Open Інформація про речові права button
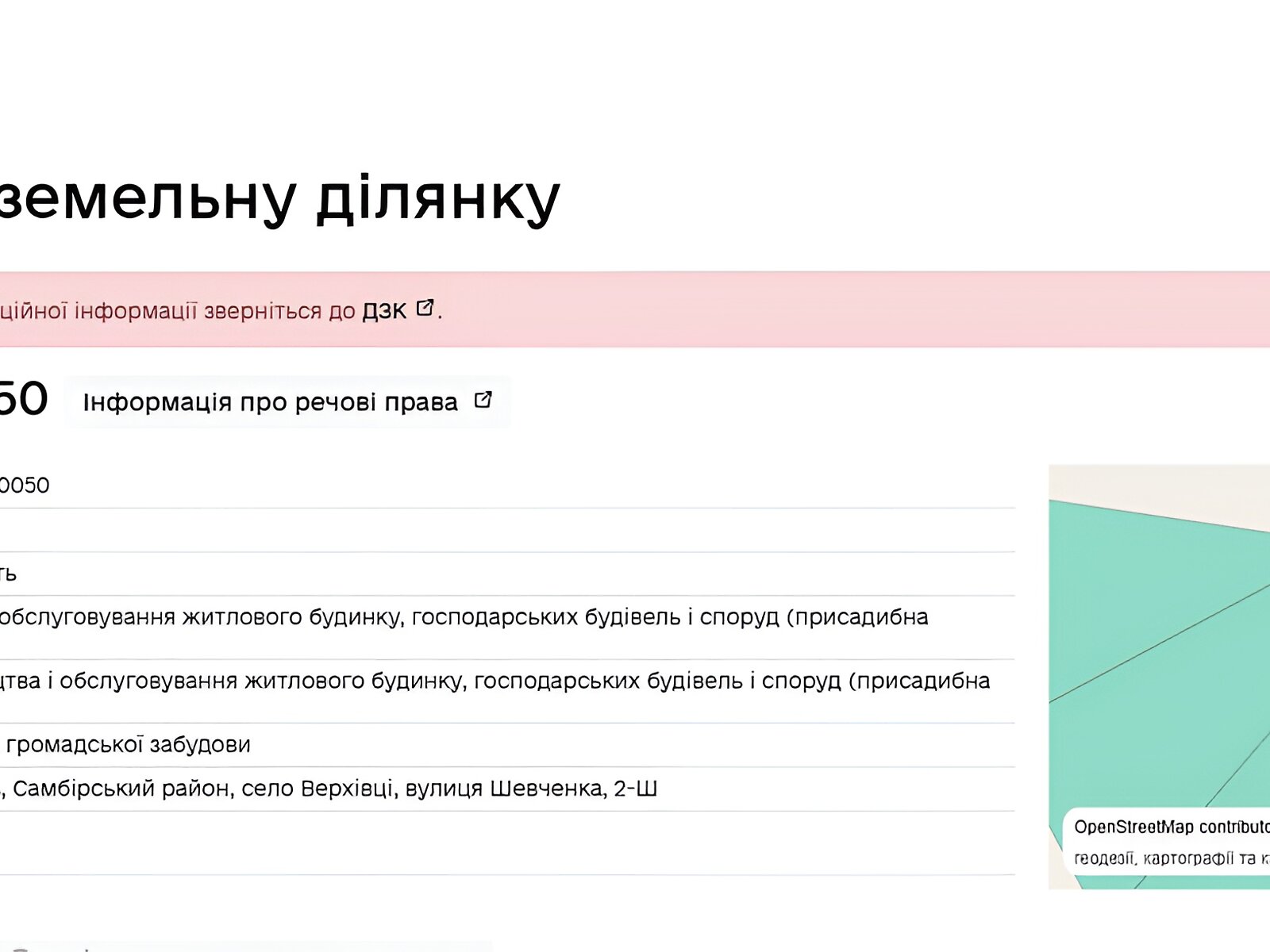Image resolution: width=1270 pixels, height=952 pixels. [x=287, y=402]
